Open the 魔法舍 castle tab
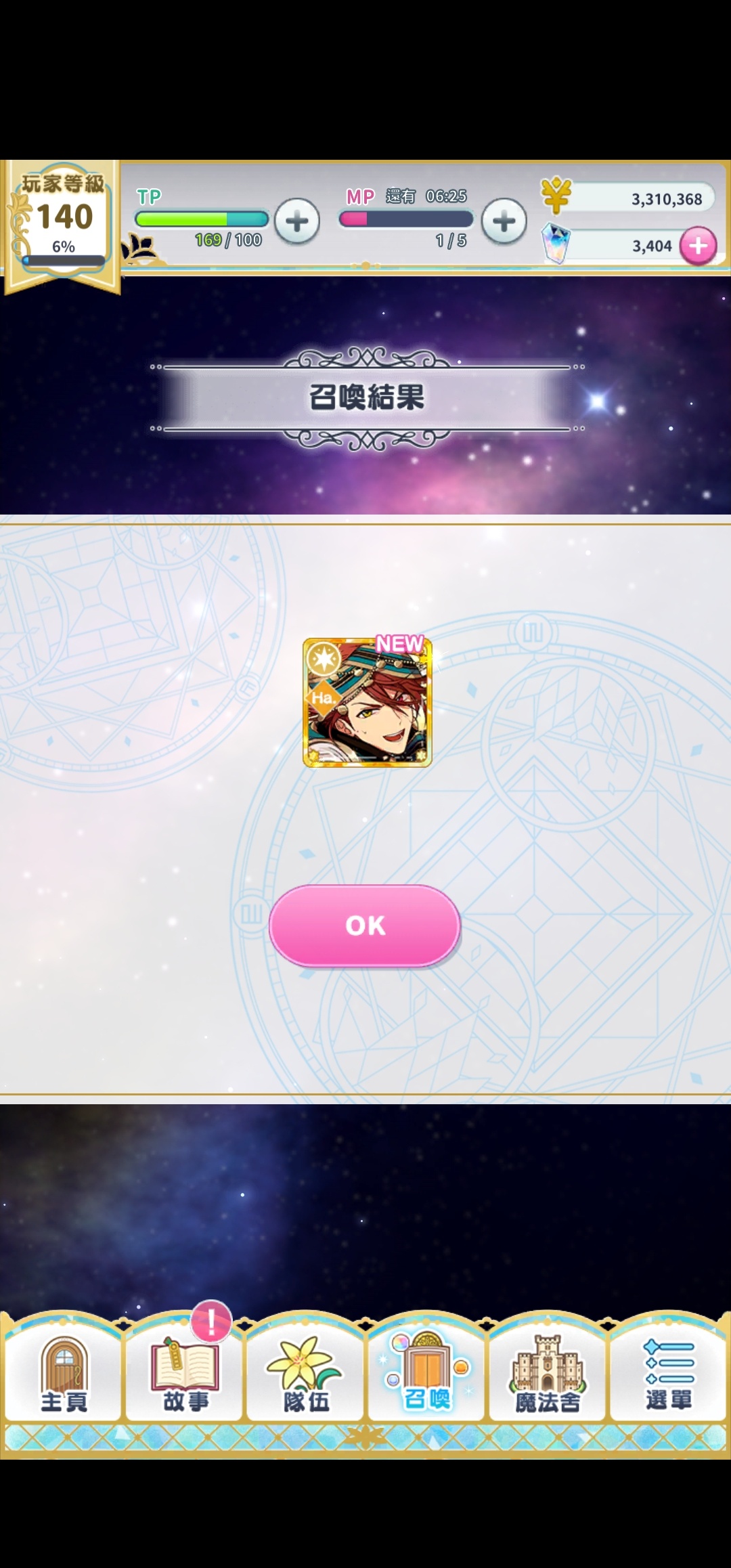This screenshot has height=1568, width=731. pyautogui.click(x=548, y=1375)
